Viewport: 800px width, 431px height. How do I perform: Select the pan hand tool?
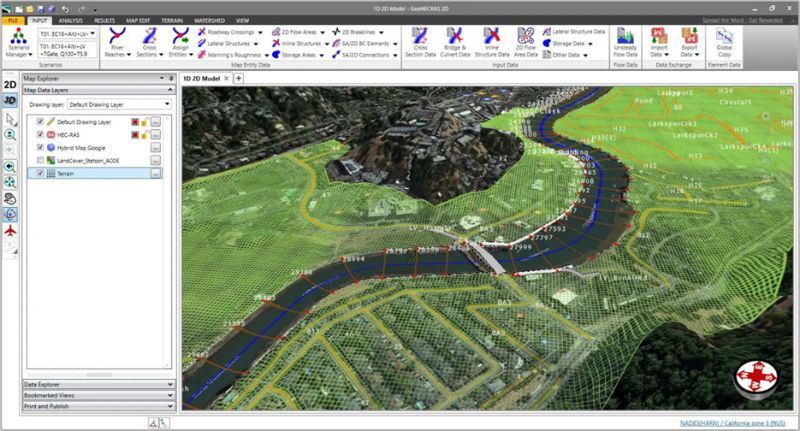pos(10,198)
